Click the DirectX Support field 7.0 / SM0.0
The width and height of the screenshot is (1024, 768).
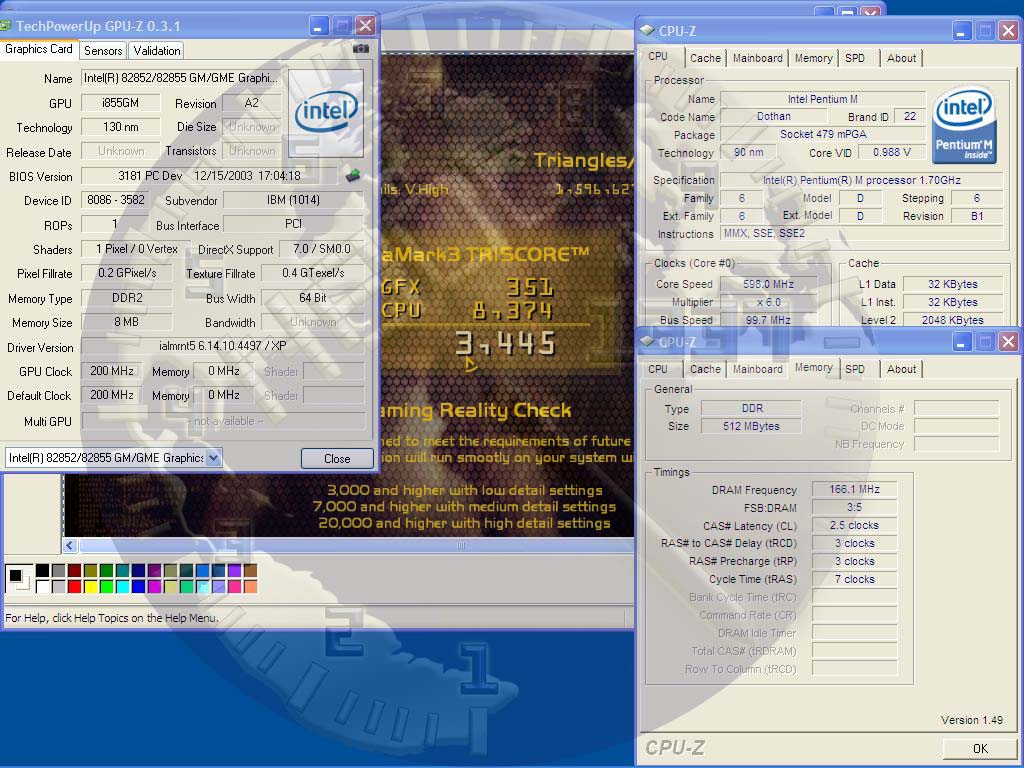click(321, 249)
